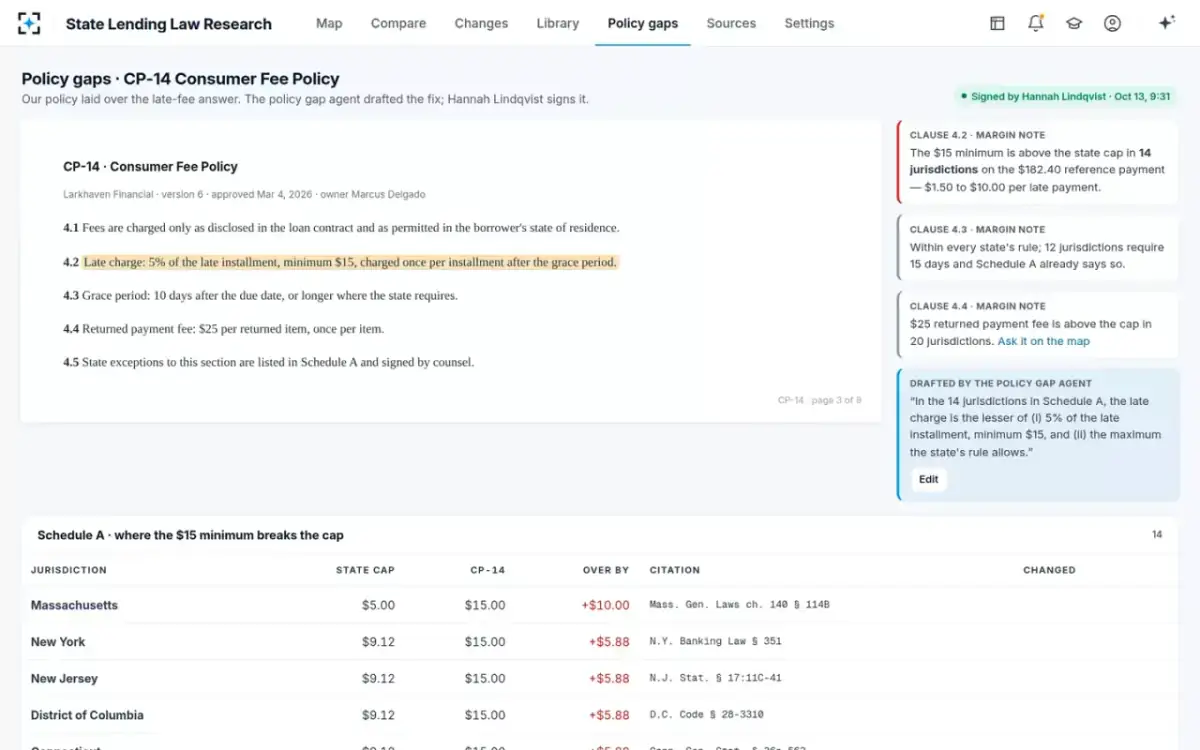Click the highlighted clause 4.2 late charge text
This screenshot has height=750, width=1200.
(350, 262)
